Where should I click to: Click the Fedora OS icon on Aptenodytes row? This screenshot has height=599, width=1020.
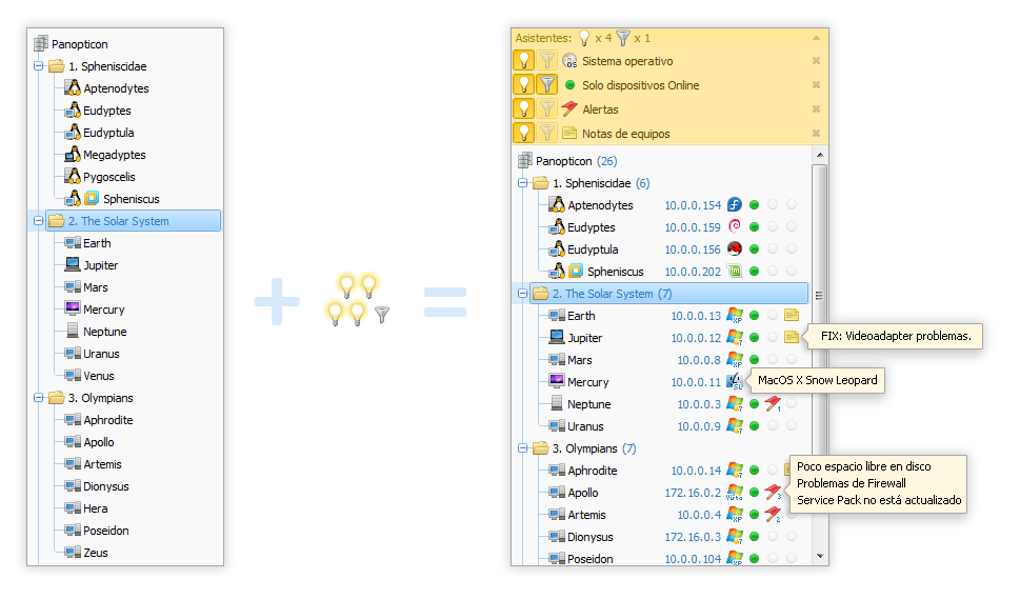pyautogui.click(x=734, y=205)
